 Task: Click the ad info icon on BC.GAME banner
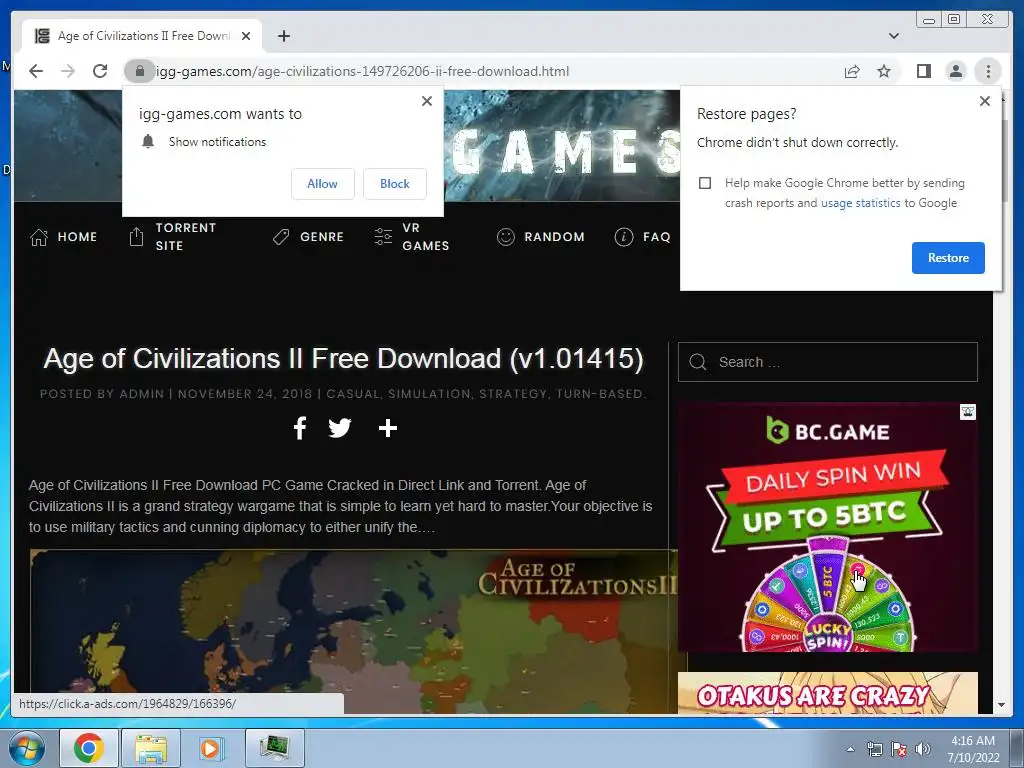(968, 411)
